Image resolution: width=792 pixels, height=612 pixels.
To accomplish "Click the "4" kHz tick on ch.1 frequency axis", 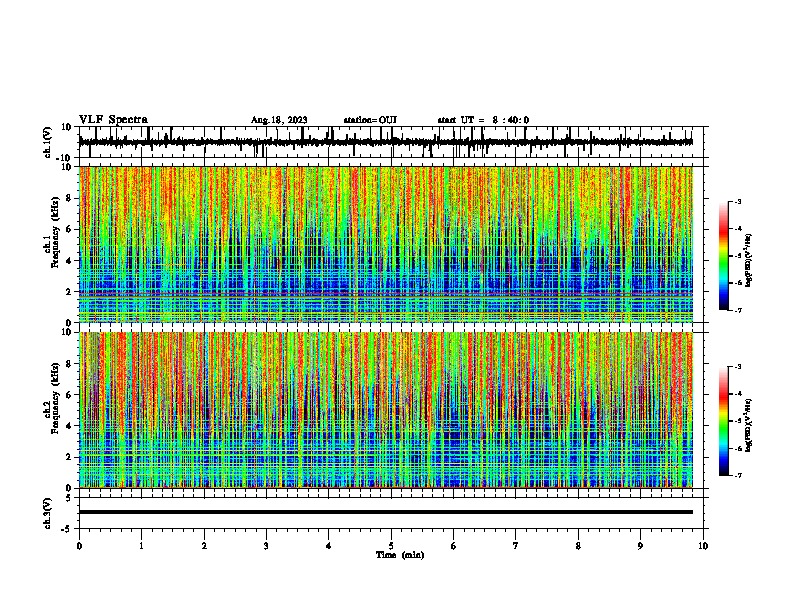I will click(x=69, y=261).
